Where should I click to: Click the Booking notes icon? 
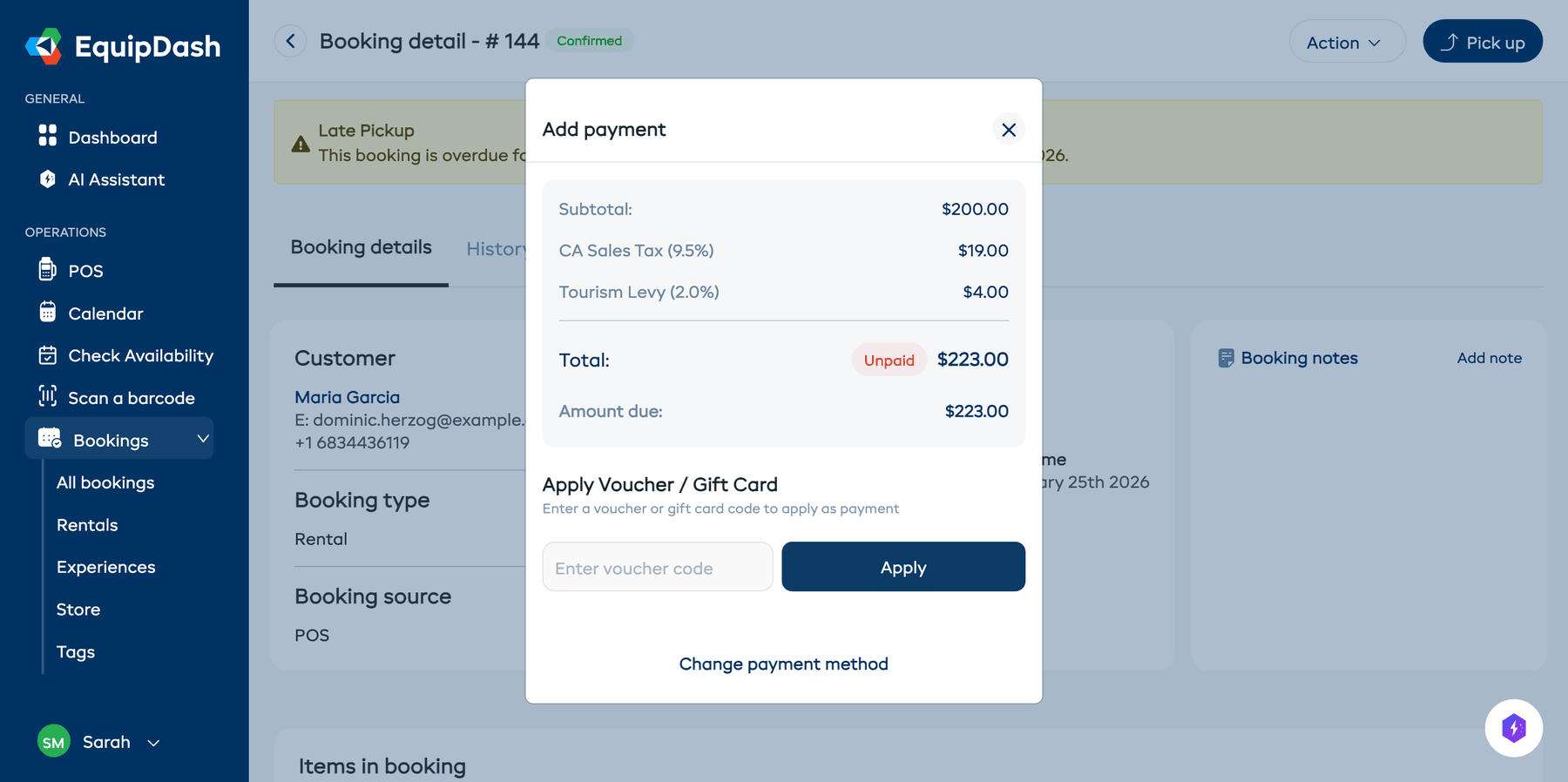pyautogui.click(x=1227, y=357)
